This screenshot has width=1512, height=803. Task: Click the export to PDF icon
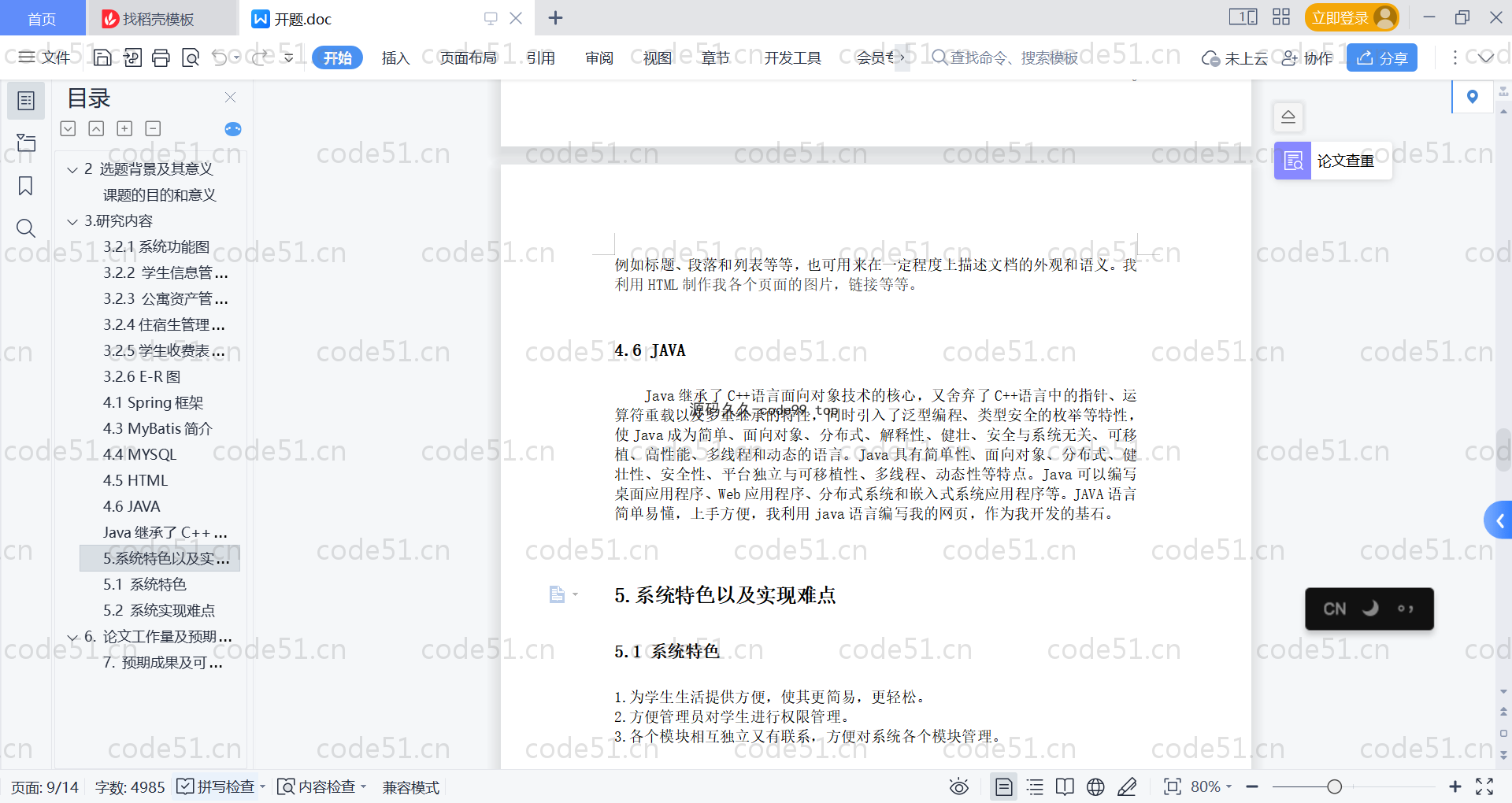coord(132,57)
